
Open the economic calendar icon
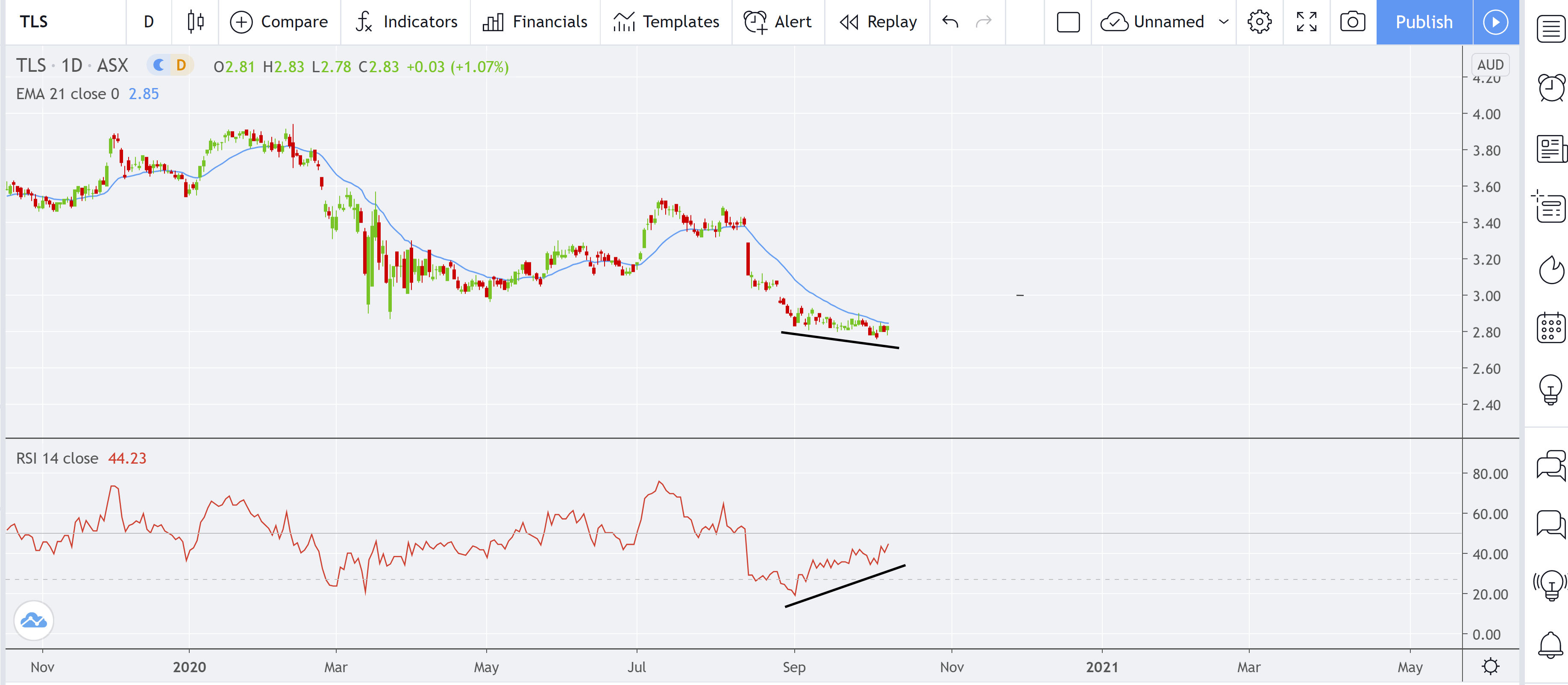tap(1551, 328)
